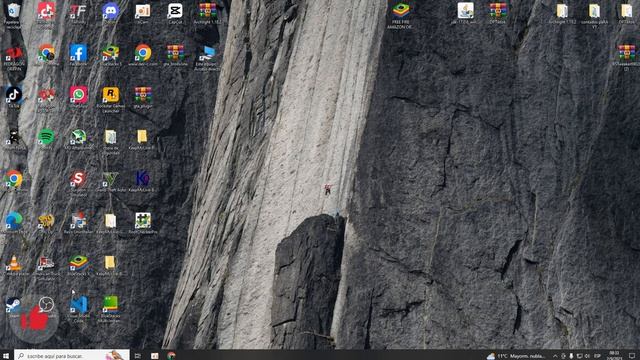
Task: Open the notification center
Action: tap(632, 356)
